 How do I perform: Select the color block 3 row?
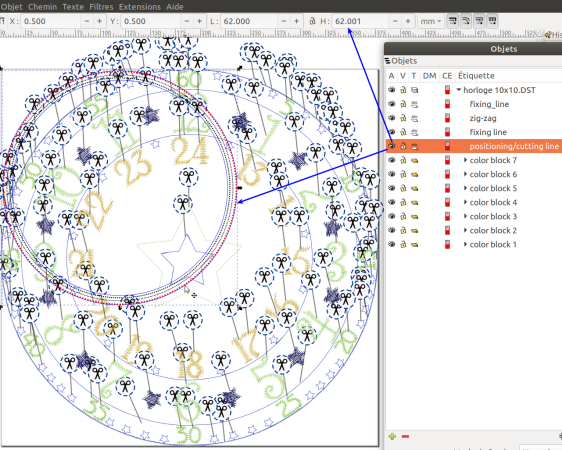click(474, 216)
